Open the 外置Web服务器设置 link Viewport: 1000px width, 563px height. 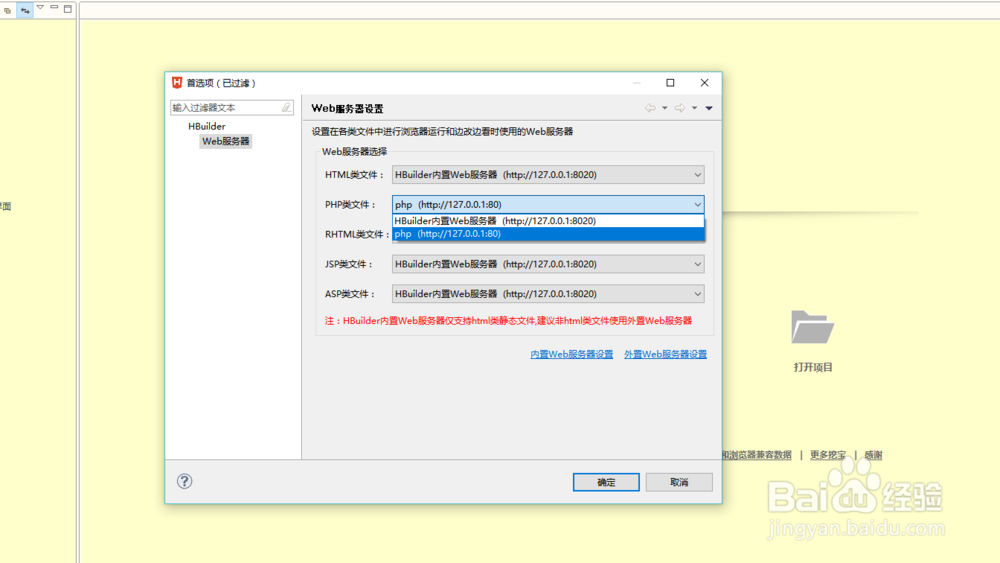point(665,355)
